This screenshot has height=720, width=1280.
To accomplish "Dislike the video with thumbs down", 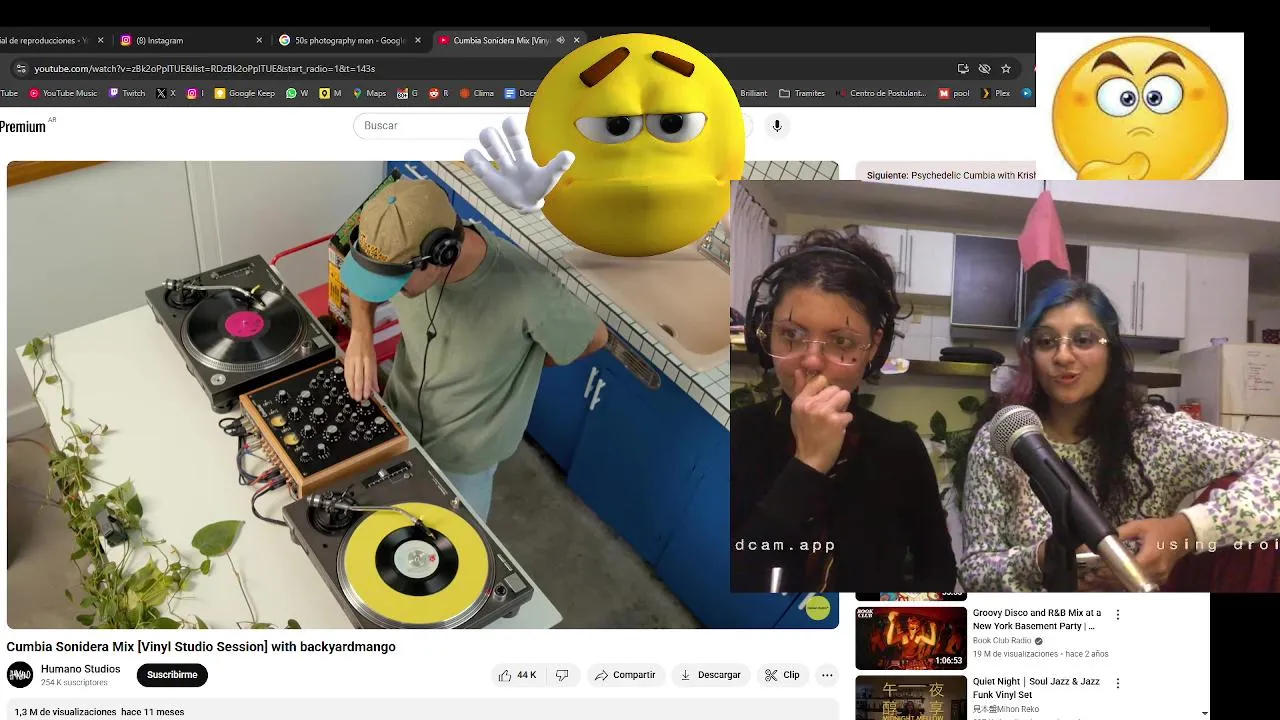I will (562, 675).
